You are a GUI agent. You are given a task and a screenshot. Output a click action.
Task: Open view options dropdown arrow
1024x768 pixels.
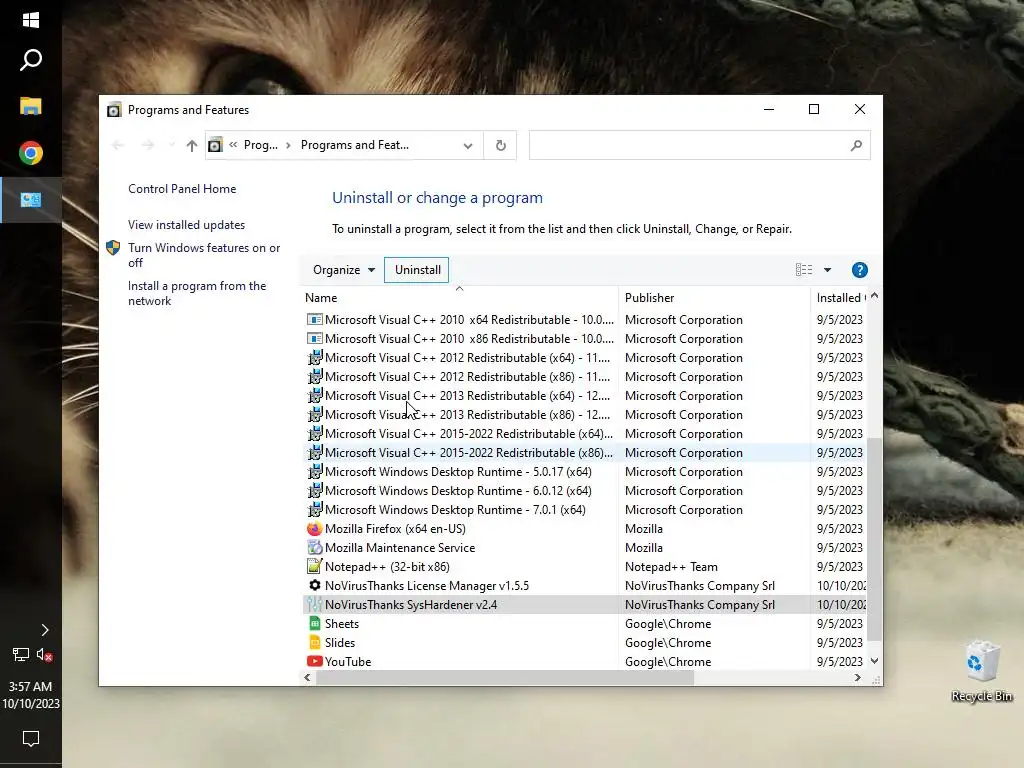tap(827, 270)
